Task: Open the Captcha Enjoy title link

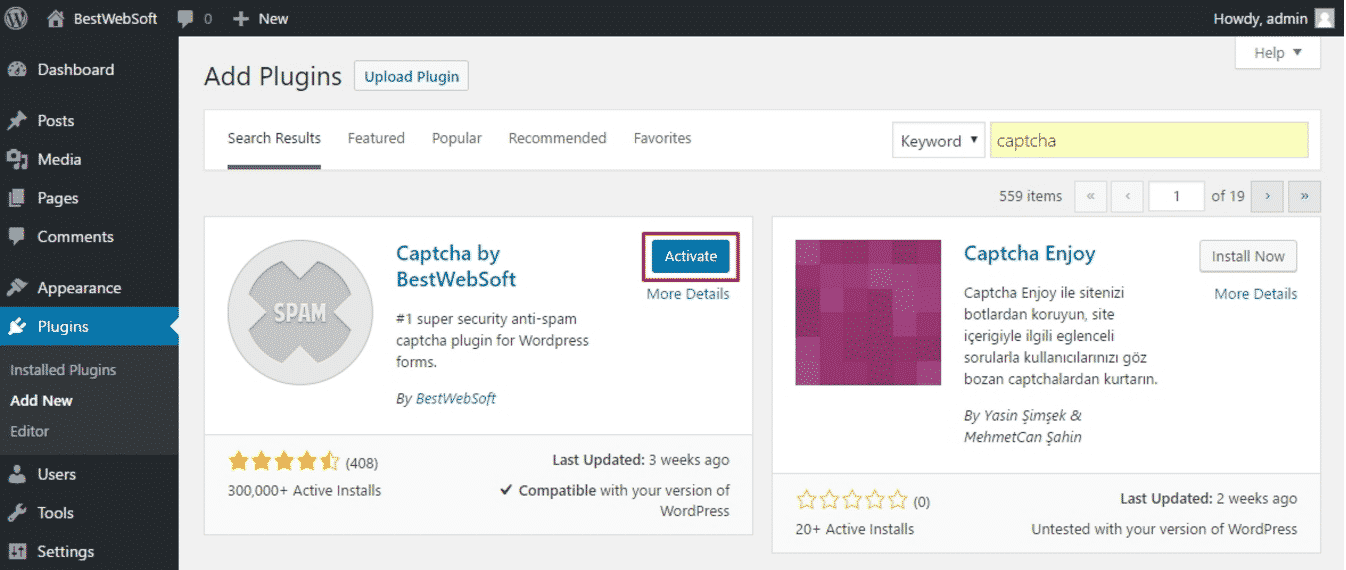Action: (1029, 254)
